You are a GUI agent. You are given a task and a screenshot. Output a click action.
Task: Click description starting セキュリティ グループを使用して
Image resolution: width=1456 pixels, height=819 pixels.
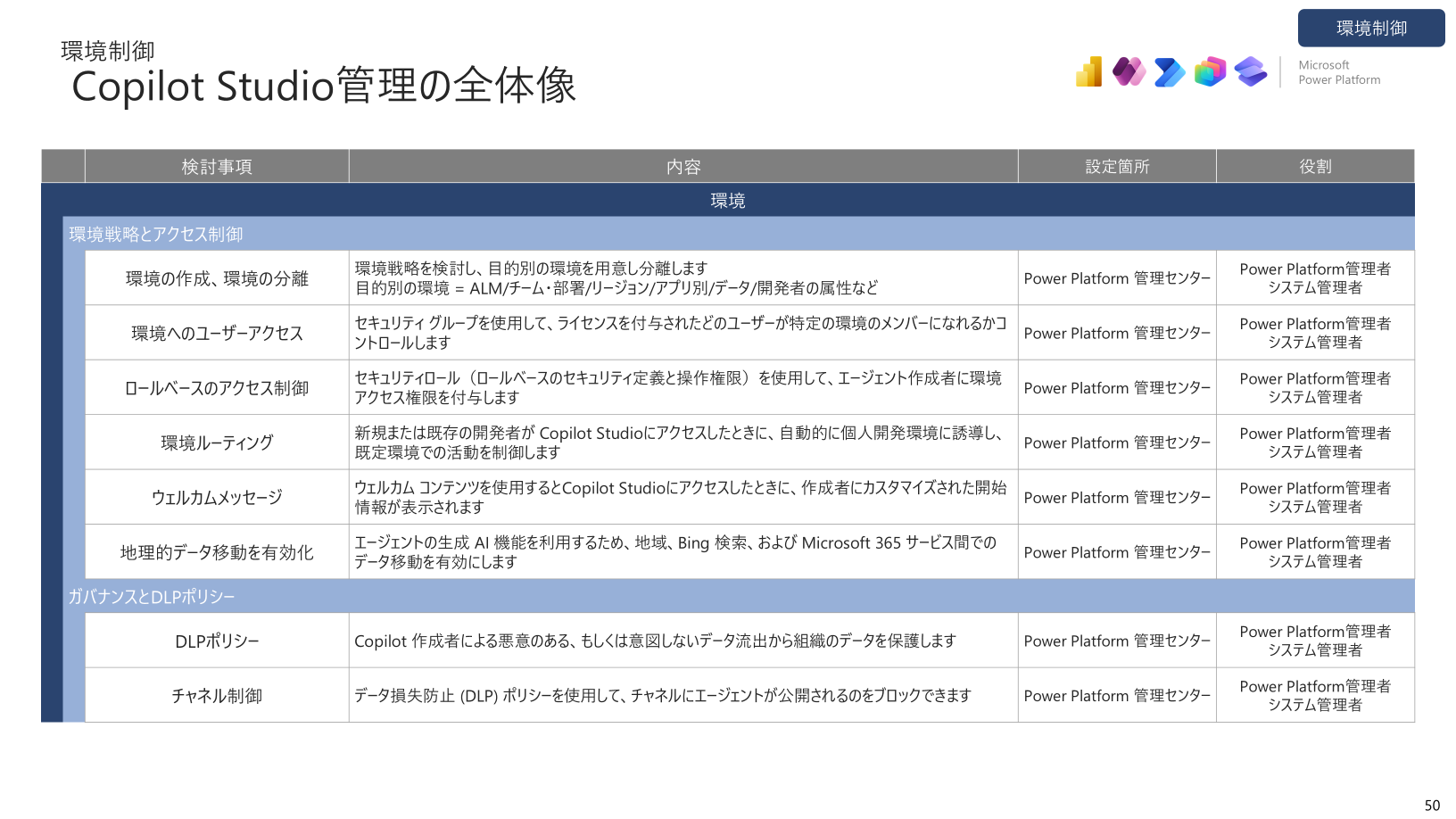[683, 333]
